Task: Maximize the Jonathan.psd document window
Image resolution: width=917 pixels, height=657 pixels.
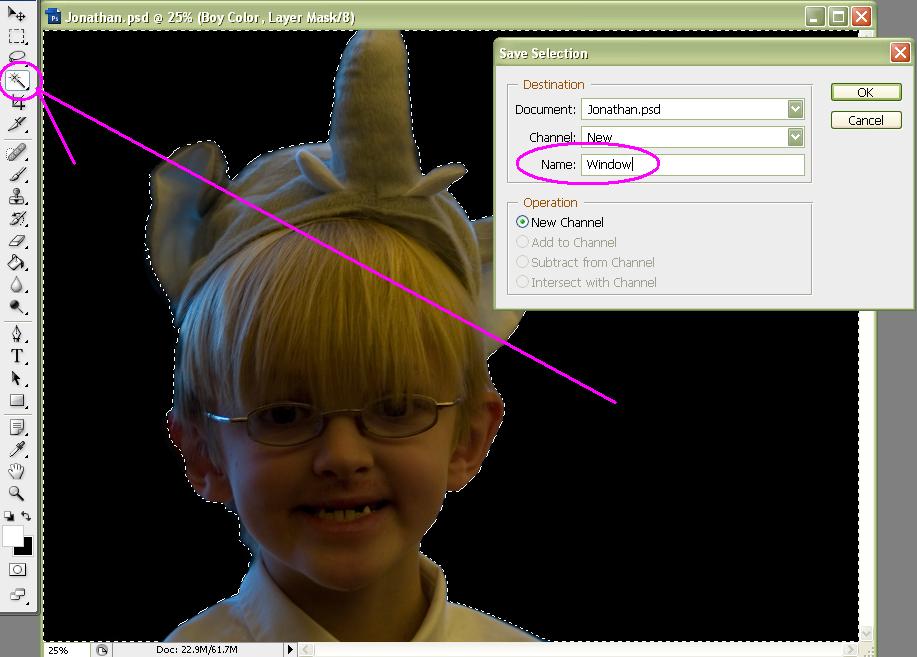Action: click(x=838, y=17)
